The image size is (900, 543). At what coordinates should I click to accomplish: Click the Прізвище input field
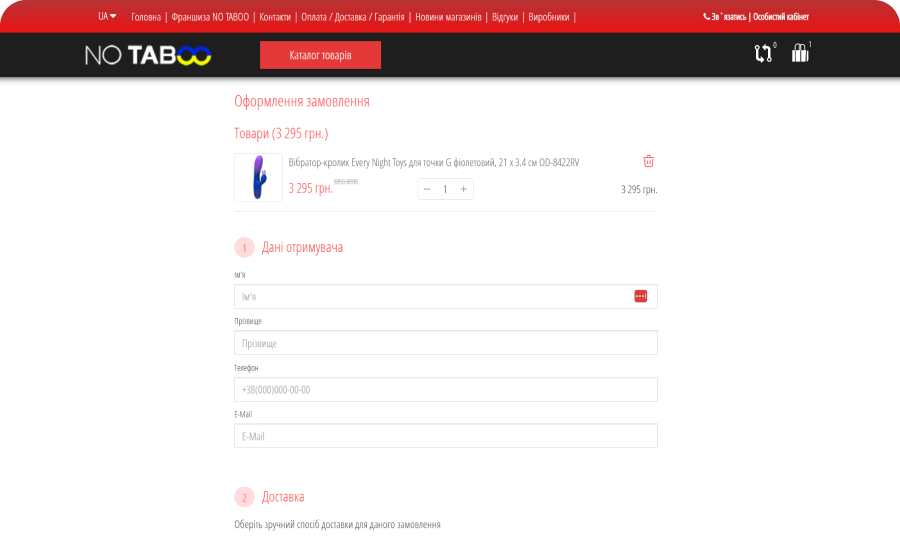tap(446, 343)
